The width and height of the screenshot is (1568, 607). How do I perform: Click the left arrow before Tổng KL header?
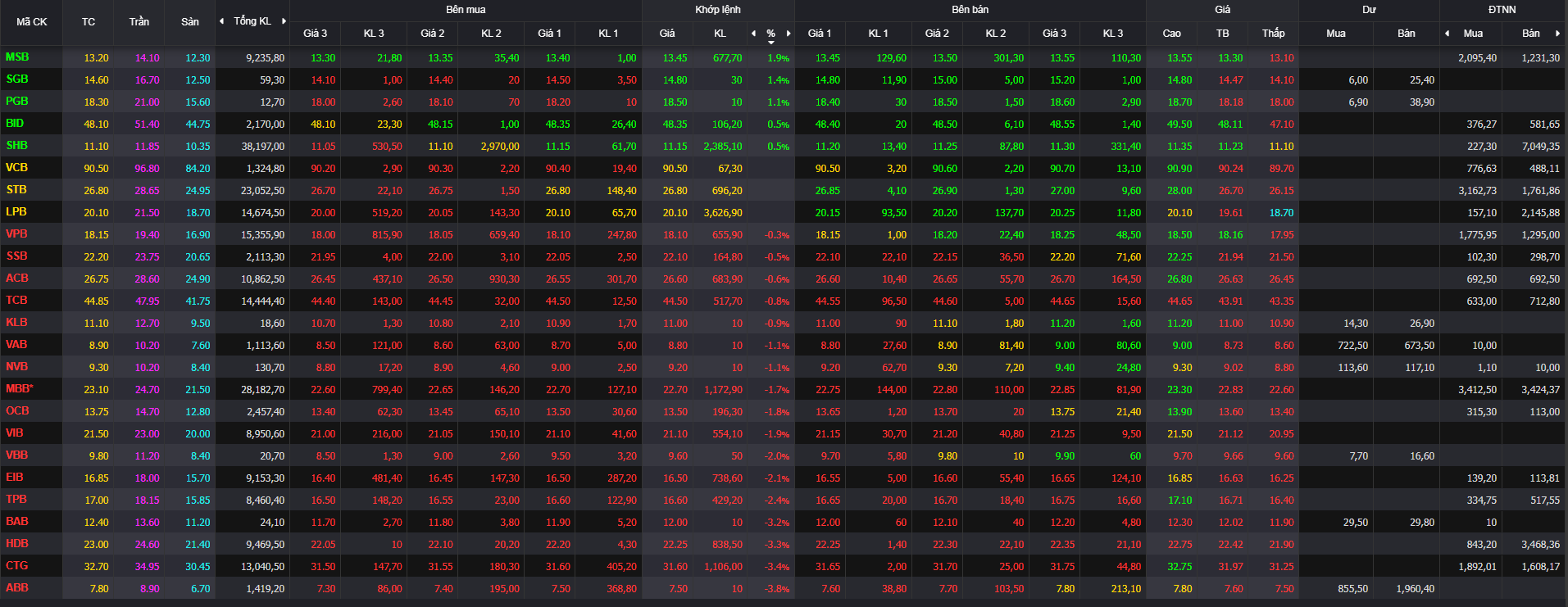(x=221, y=21)
